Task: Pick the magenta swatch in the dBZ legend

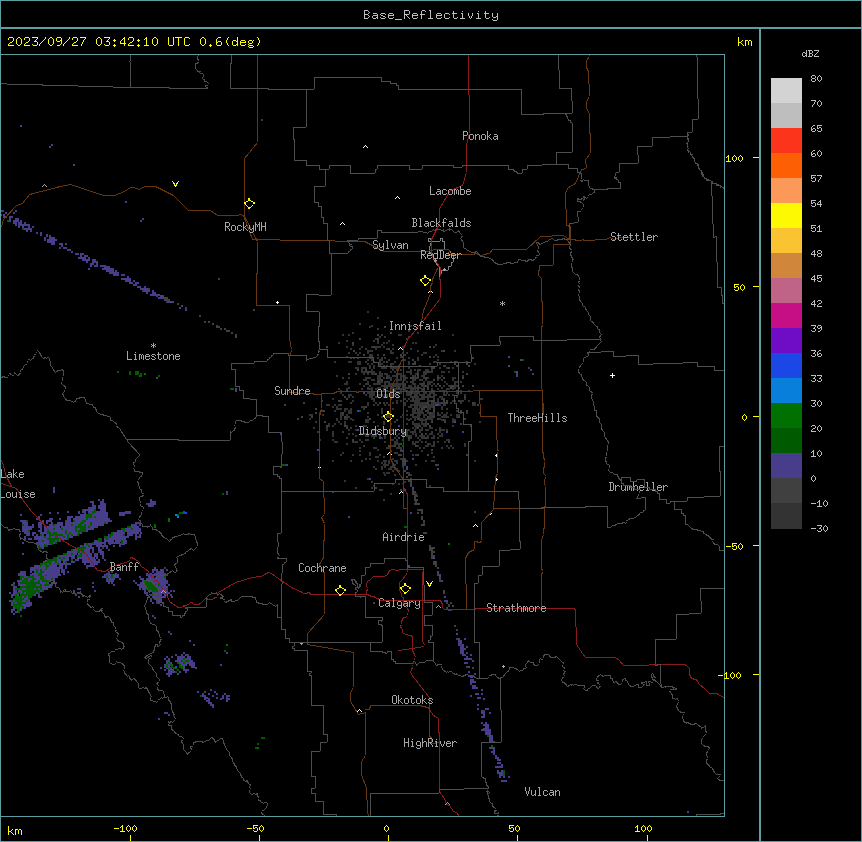Action: (786, 315)
